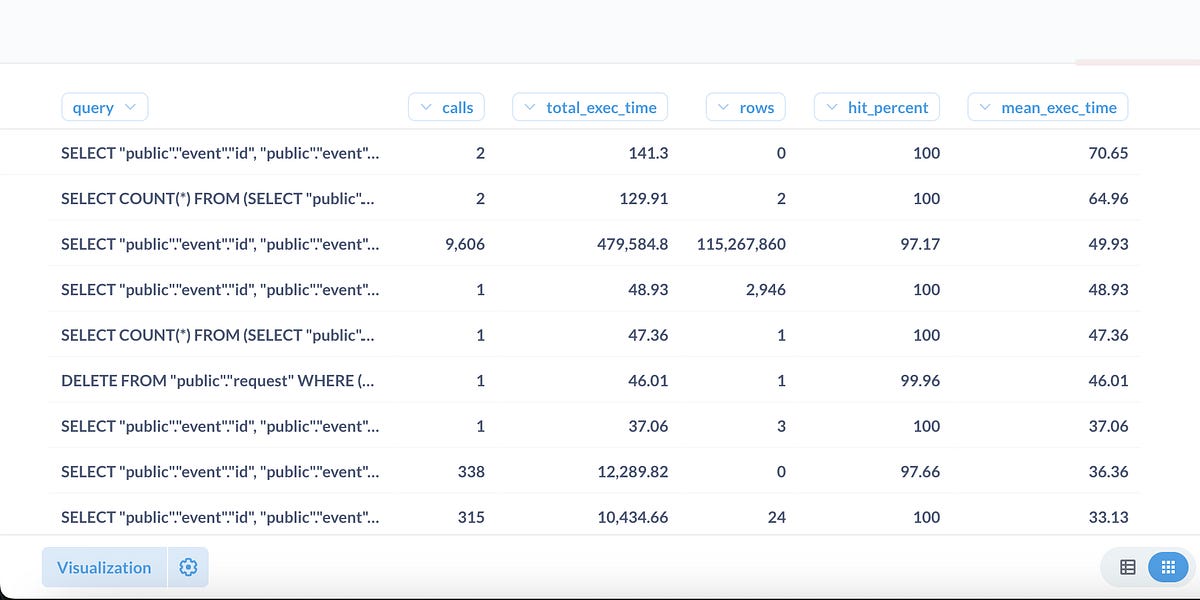Screen dimensions: 1200x600
Task: Click the DELETE FROM "public"."request" query row
Action: point(220,381)
